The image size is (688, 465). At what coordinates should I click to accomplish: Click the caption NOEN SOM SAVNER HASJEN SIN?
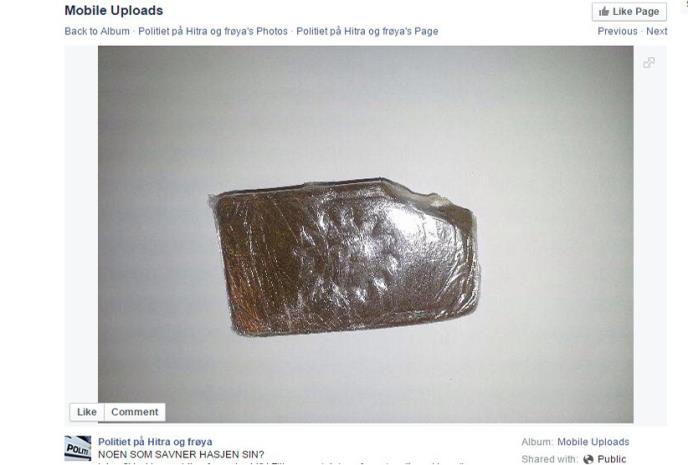coord(181,454)
